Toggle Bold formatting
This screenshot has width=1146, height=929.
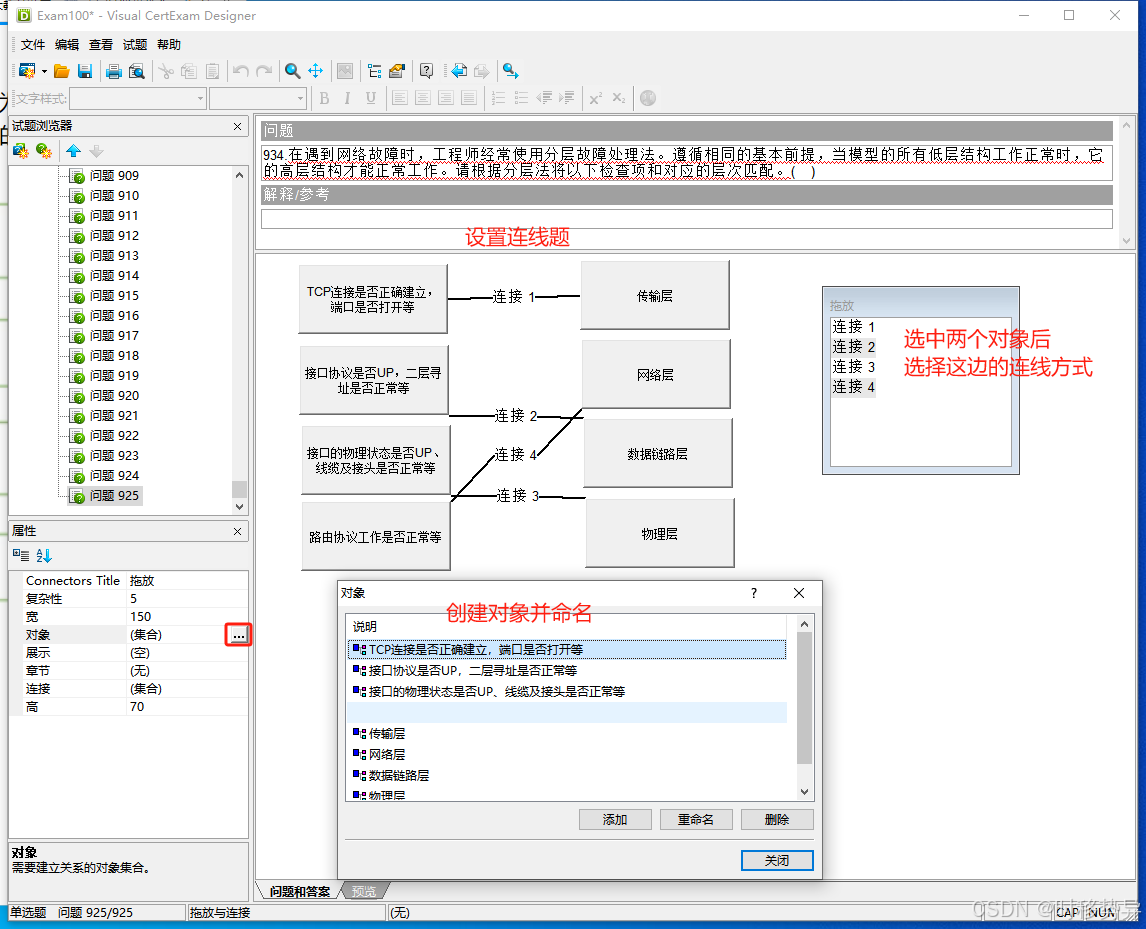(x=325, y=98)
